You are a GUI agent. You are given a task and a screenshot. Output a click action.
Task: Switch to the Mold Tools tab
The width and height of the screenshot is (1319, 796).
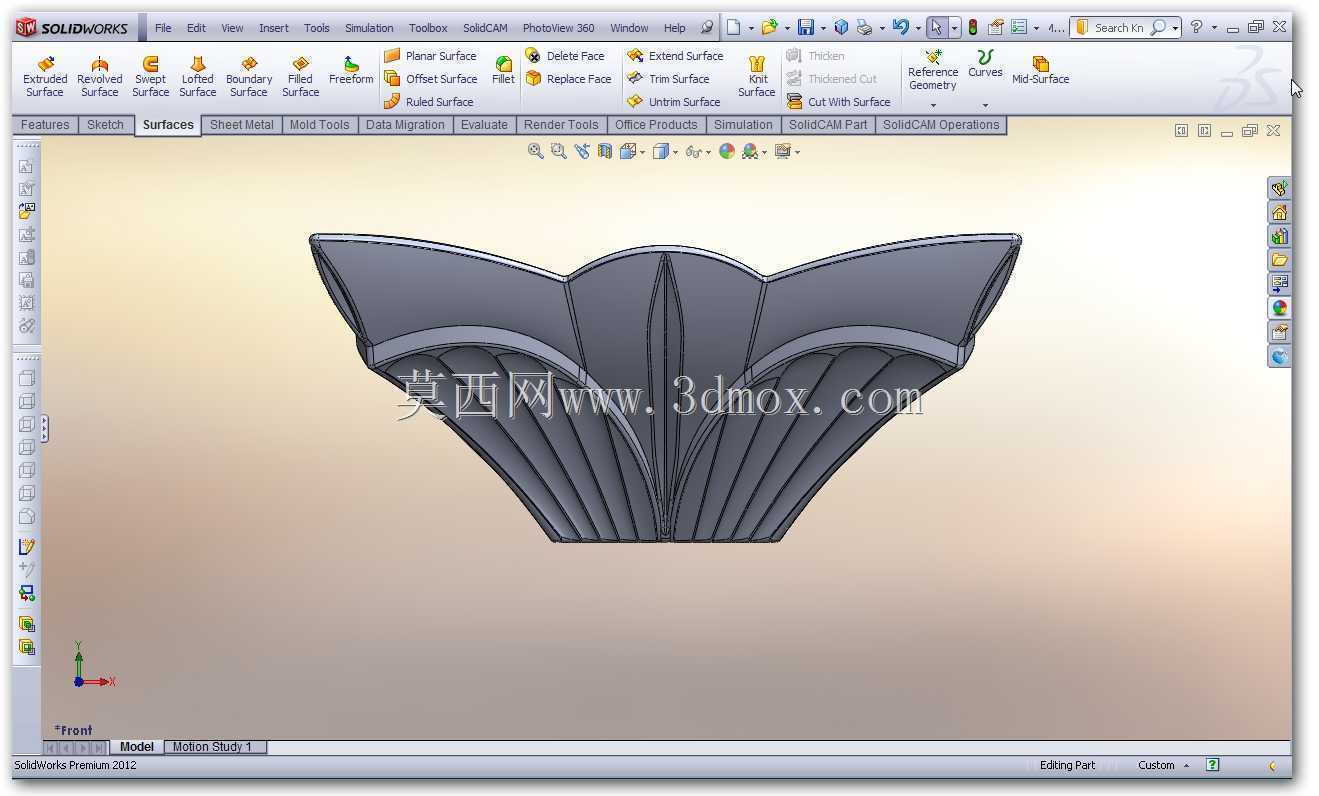click(320, 125)
